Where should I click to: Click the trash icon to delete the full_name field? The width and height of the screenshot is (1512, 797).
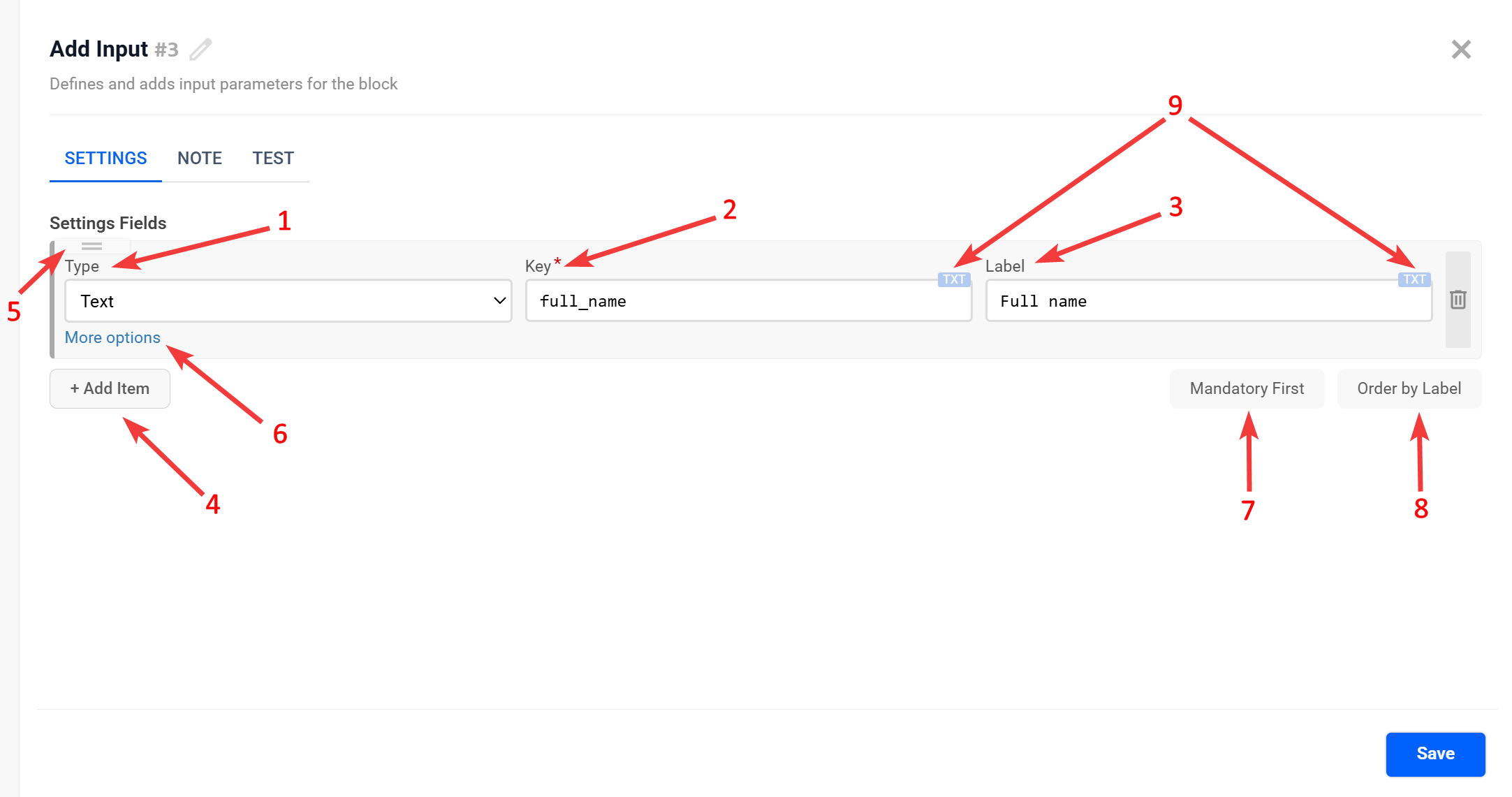point(1458,300)
